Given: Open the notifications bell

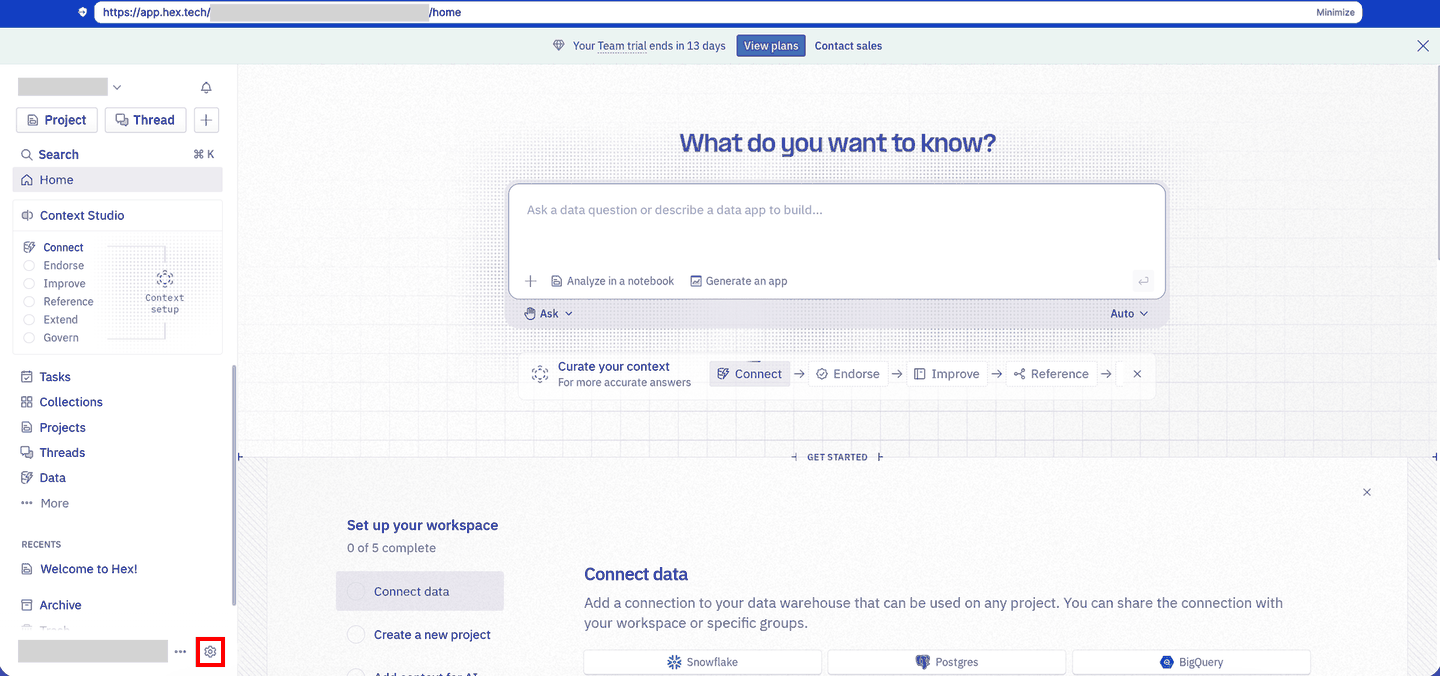Looking at the screenshot, I should pyautogui.click(x=206, y=88).
